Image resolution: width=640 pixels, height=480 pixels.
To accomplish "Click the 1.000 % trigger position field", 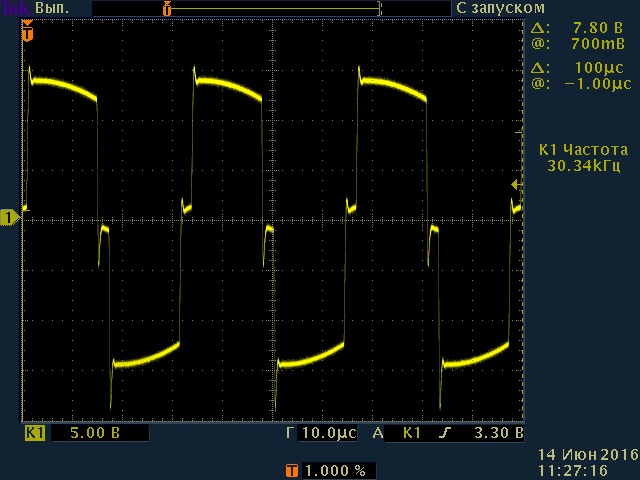I will 335,470.
